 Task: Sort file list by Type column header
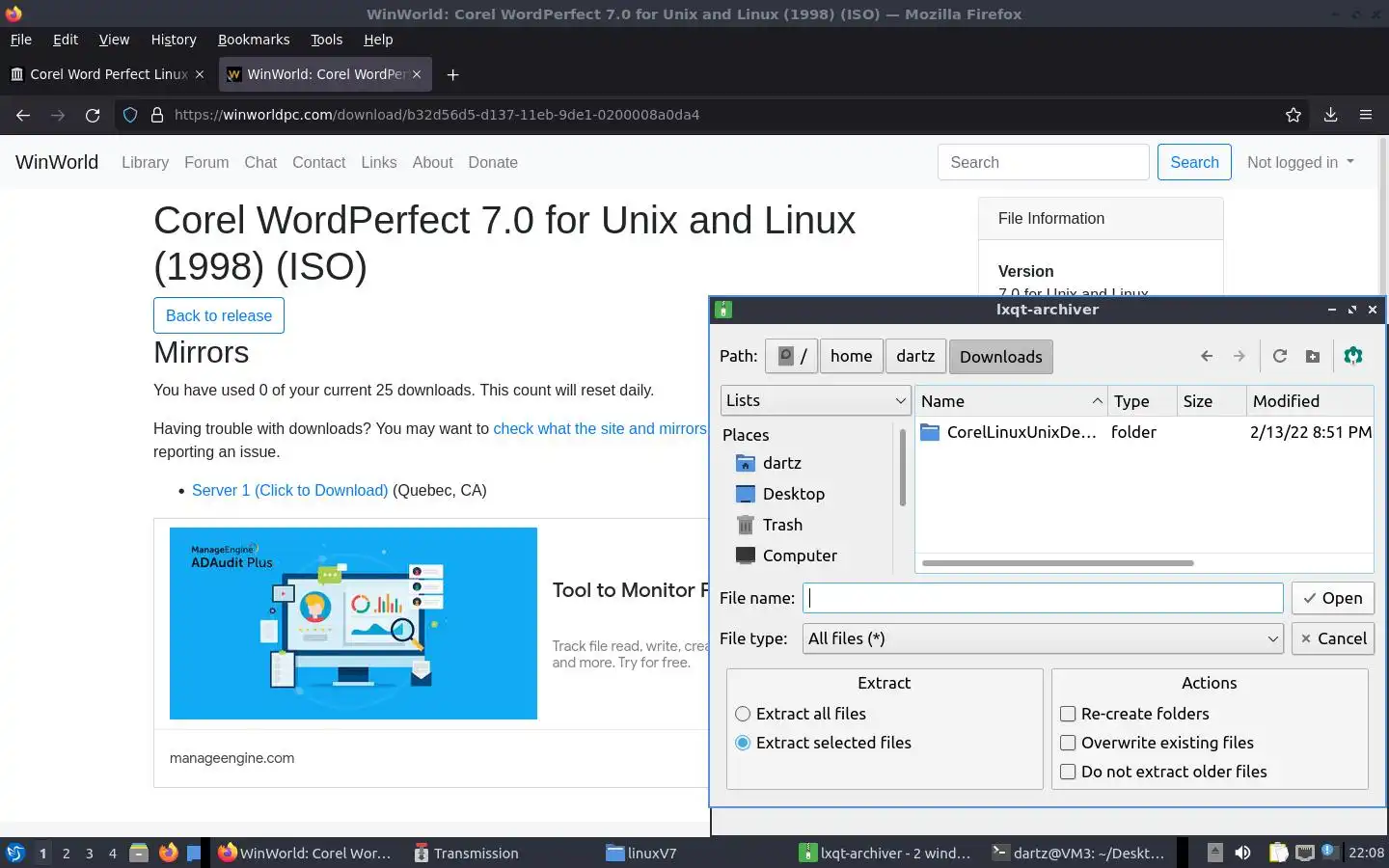tap(1142, 401)
